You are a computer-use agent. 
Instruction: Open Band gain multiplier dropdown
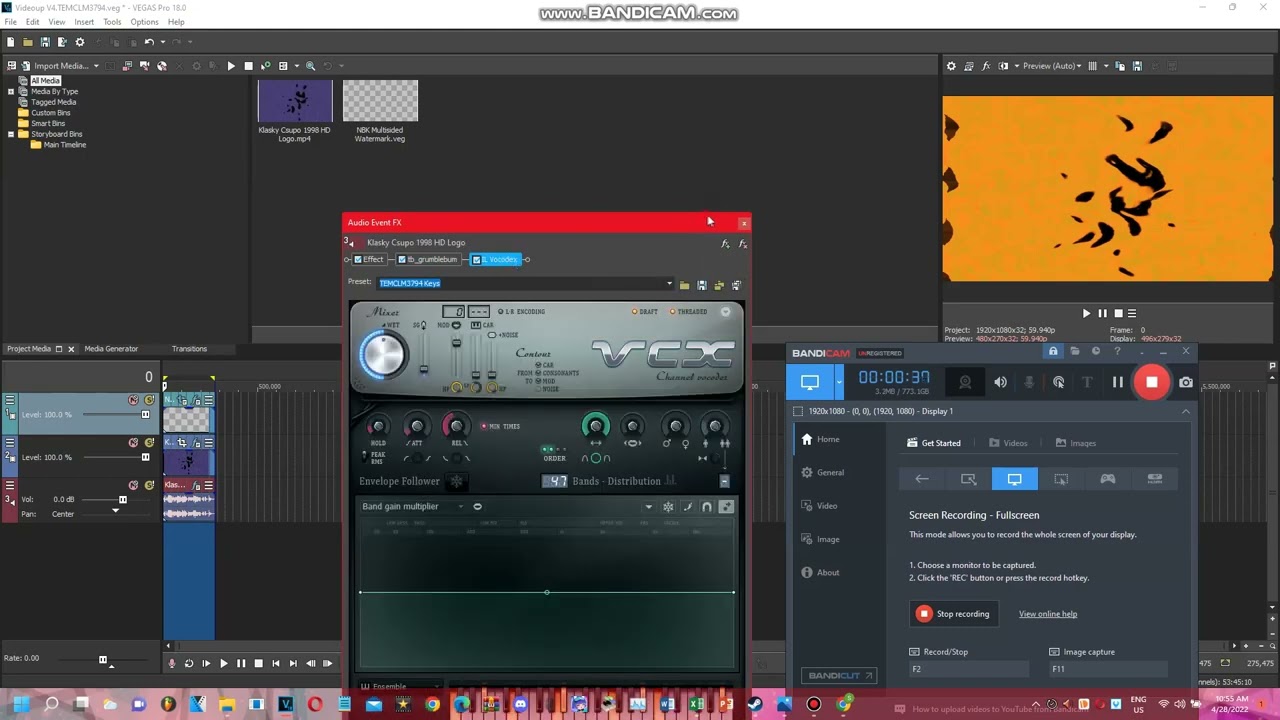(461, 507)
